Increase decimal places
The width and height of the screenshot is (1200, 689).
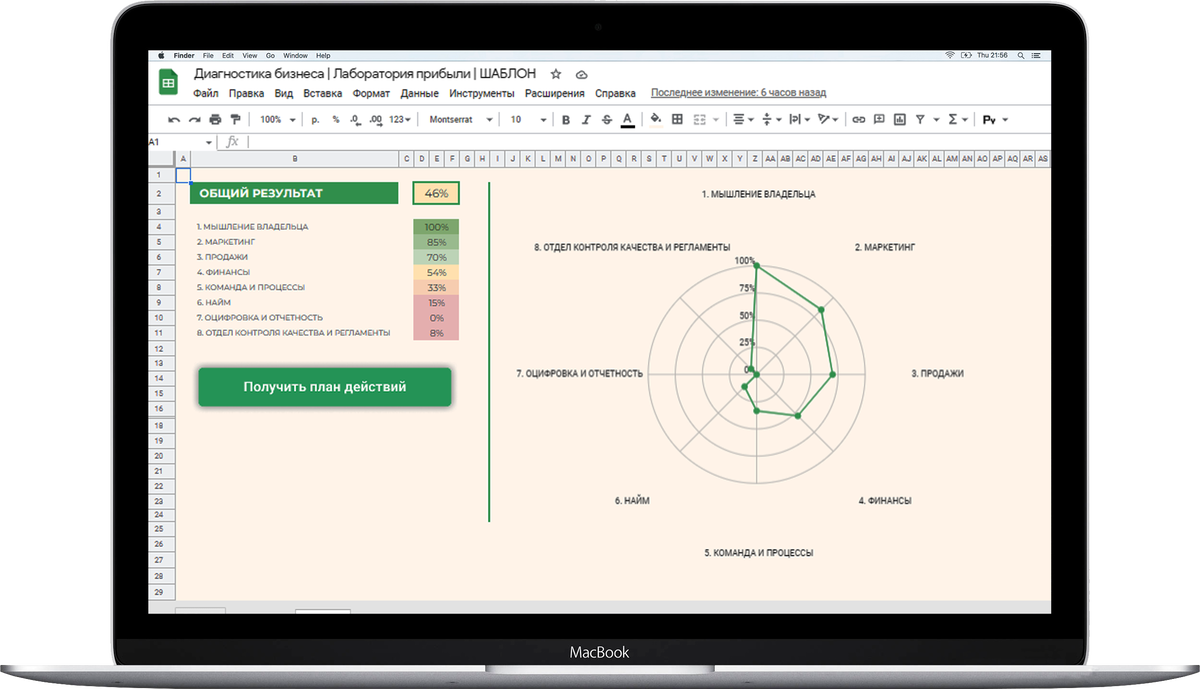pyautogui.click(x=376, y=120)
